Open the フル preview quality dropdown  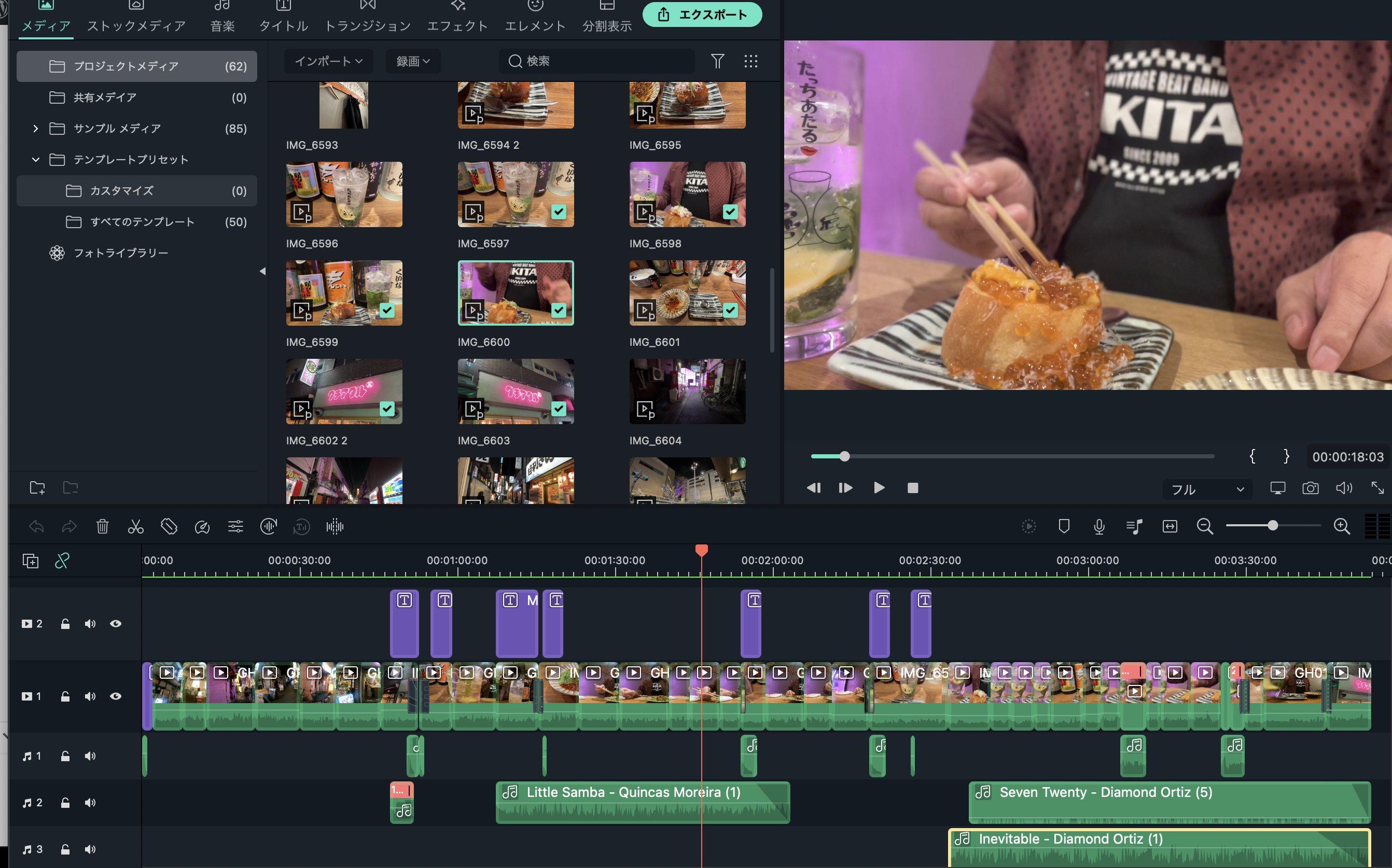1207,489
